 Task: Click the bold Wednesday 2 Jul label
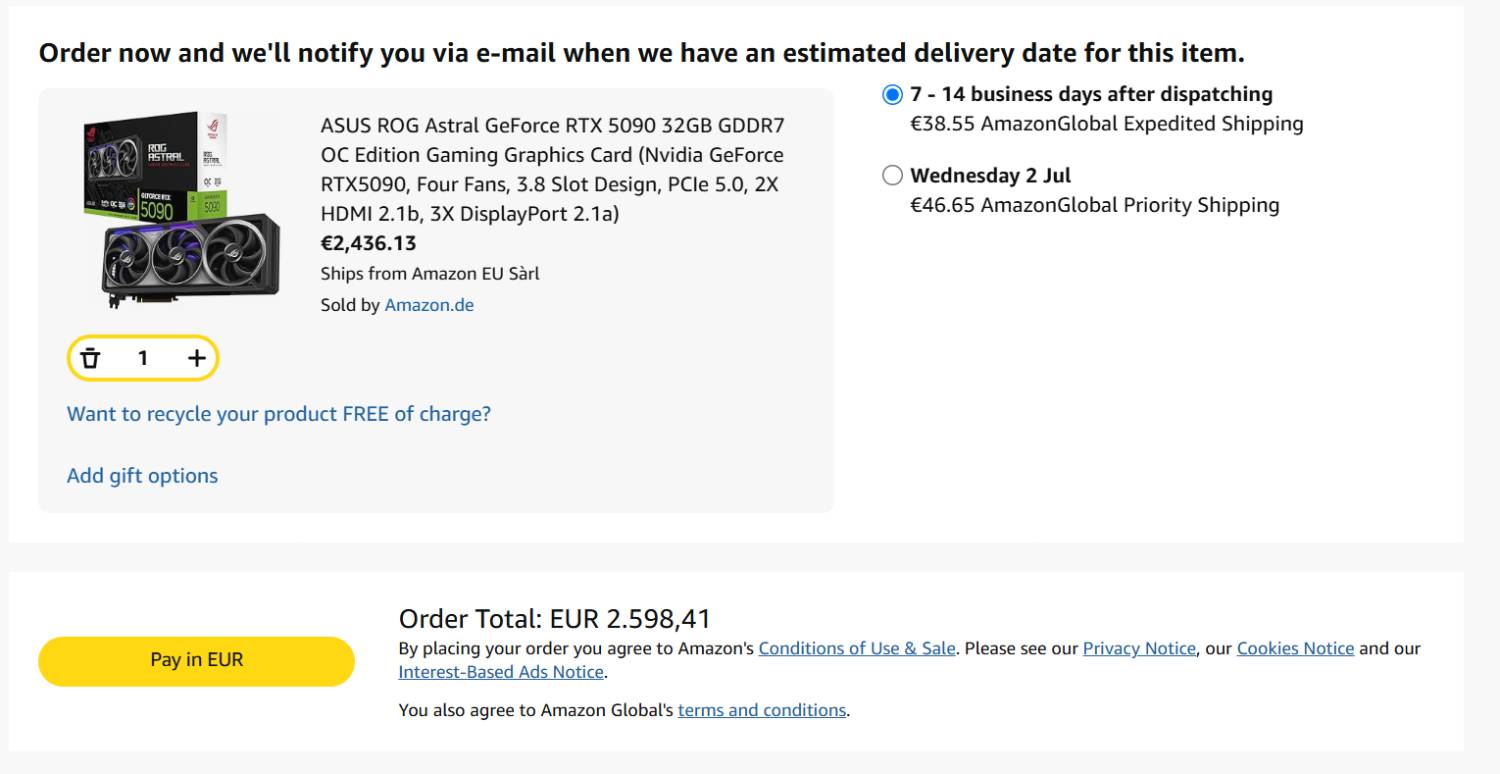pyautogui.click(x=990, y=176)
